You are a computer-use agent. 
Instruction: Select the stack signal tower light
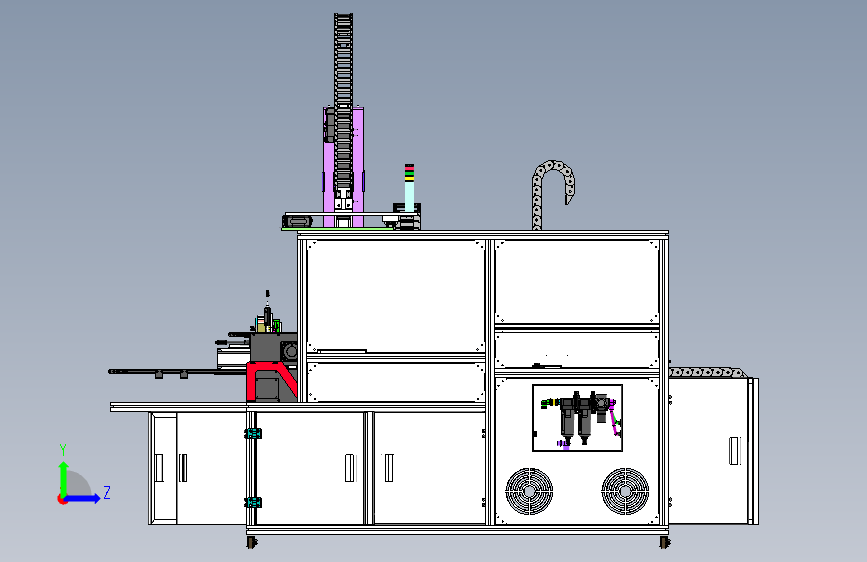tap(409, 188)
